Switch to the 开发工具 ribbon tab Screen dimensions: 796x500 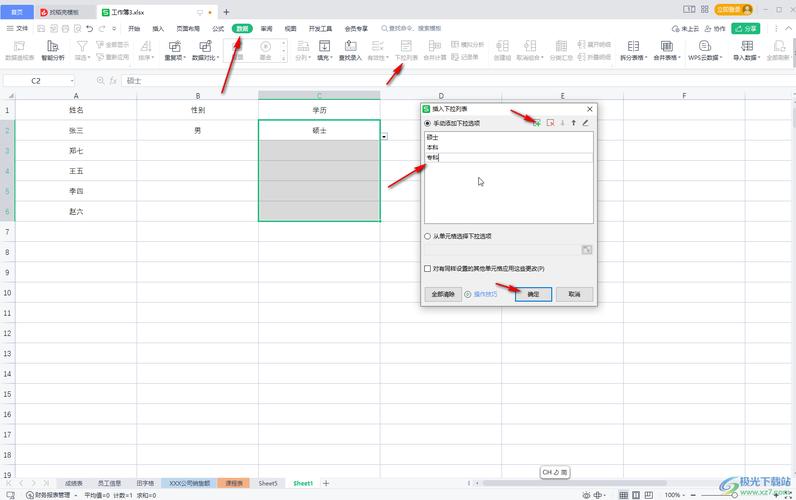[x=320, y=28]
